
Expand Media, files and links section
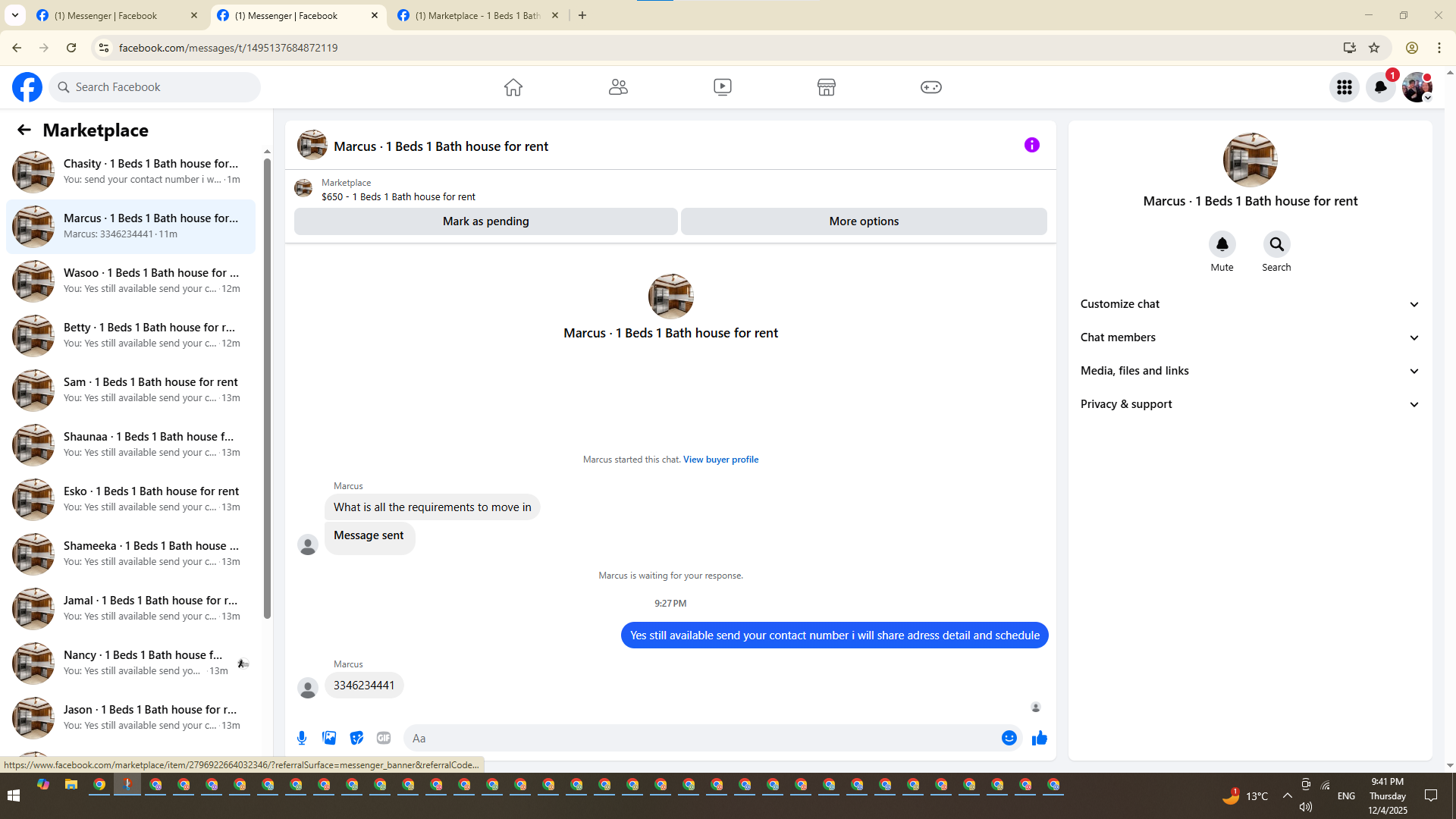1249,371
